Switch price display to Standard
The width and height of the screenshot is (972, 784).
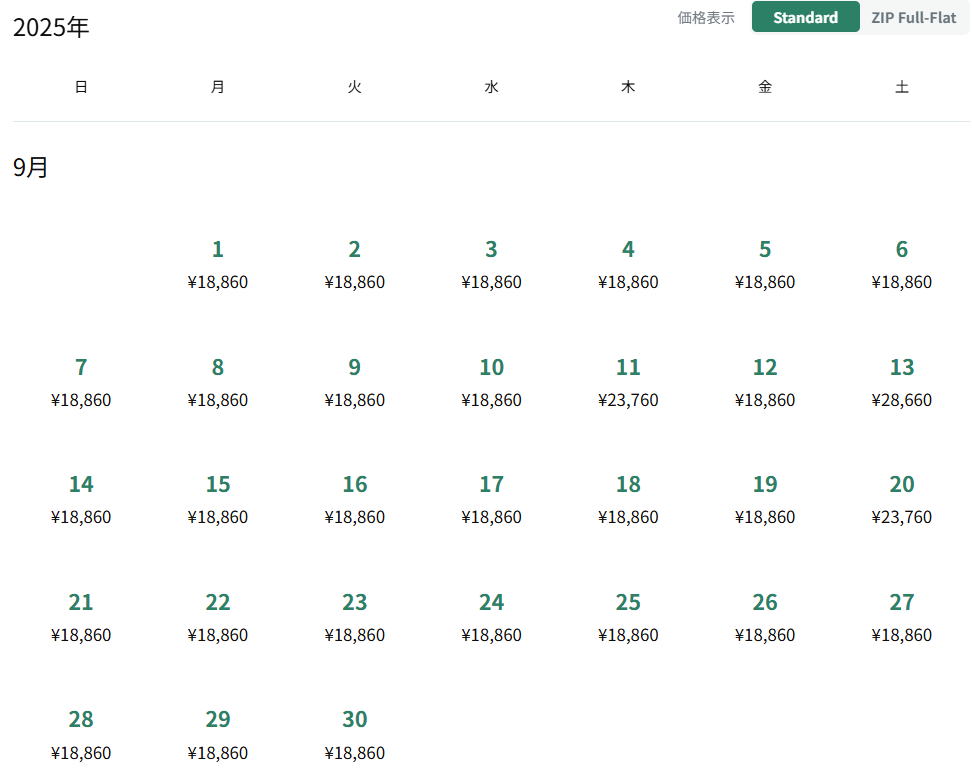[x=805, y=17]
